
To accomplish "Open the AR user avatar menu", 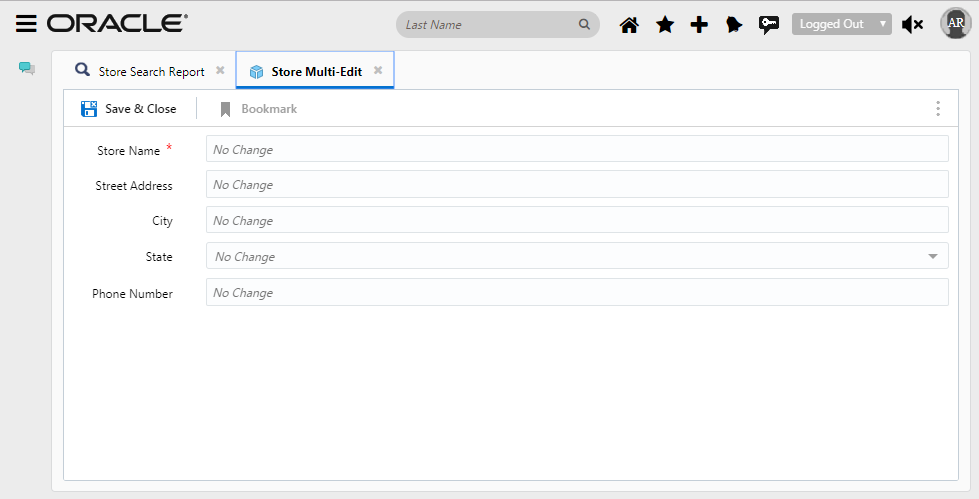I will coord(955,23).
